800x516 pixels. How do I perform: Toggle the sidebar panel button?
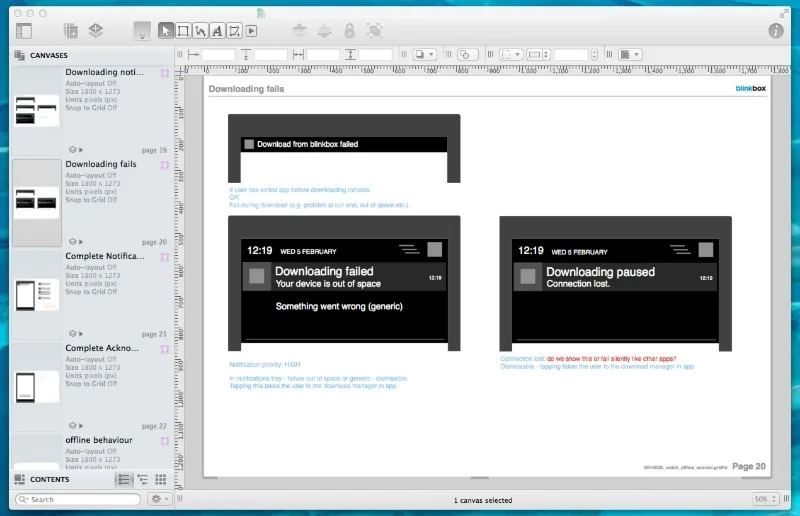[24, 31]
